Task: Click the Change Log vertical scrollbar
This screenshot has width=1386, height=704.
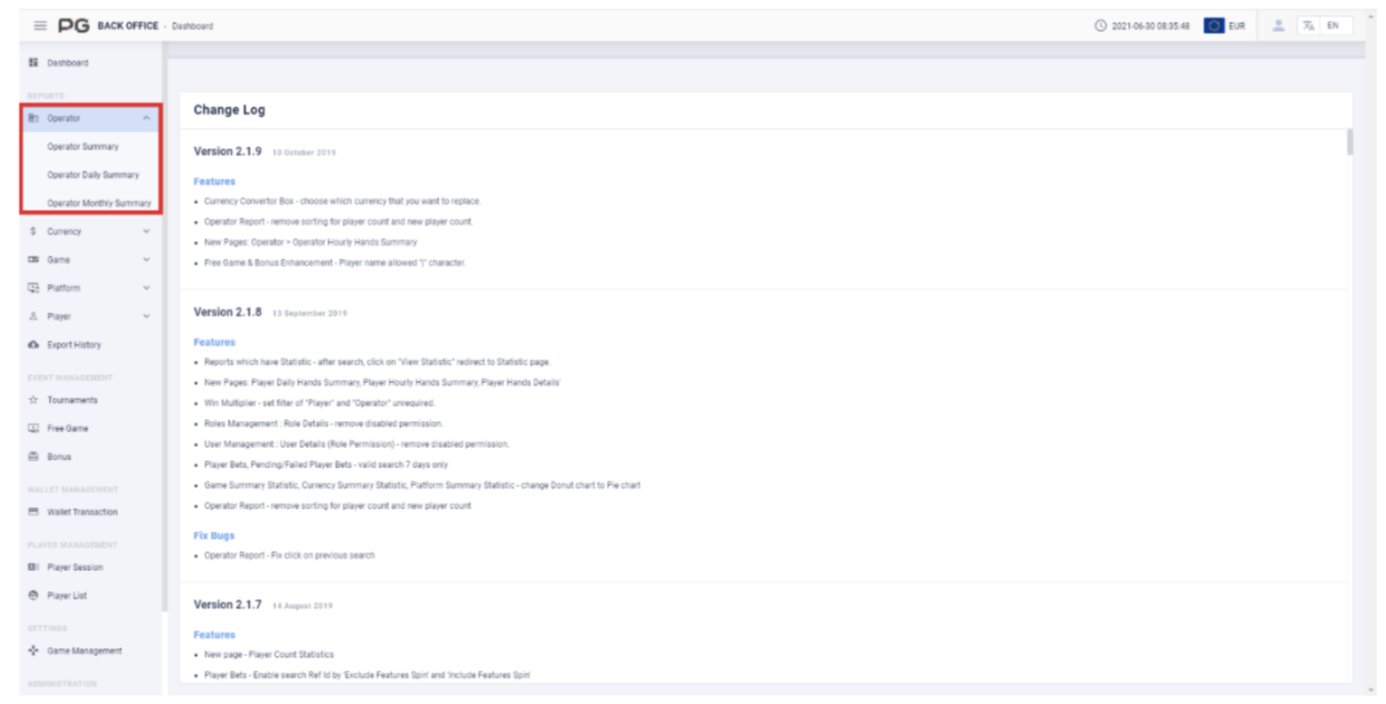Action: [1349, 142]
